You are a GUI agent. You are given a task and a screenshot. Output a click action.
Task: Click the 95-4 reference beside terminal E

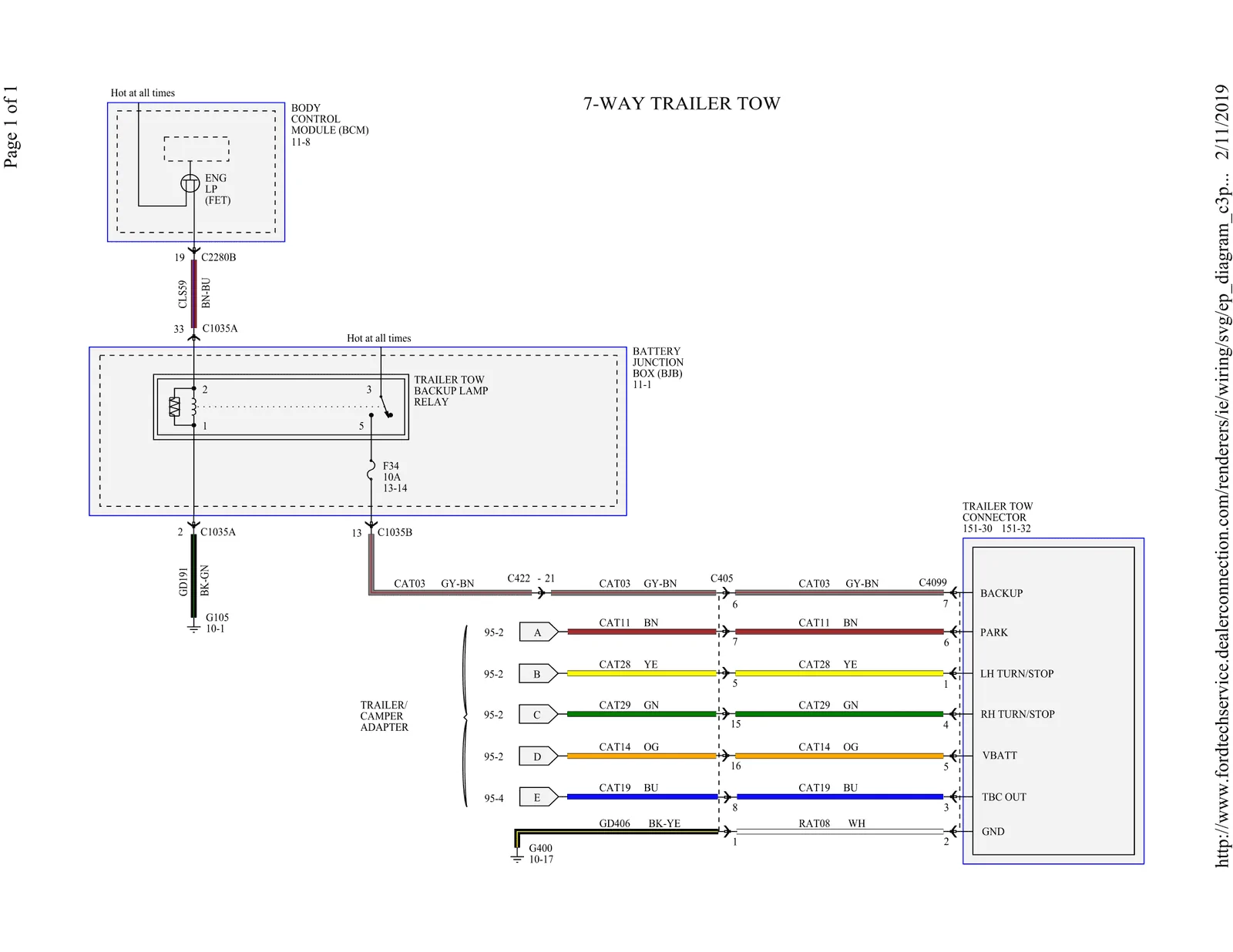(x=494, y=798)
